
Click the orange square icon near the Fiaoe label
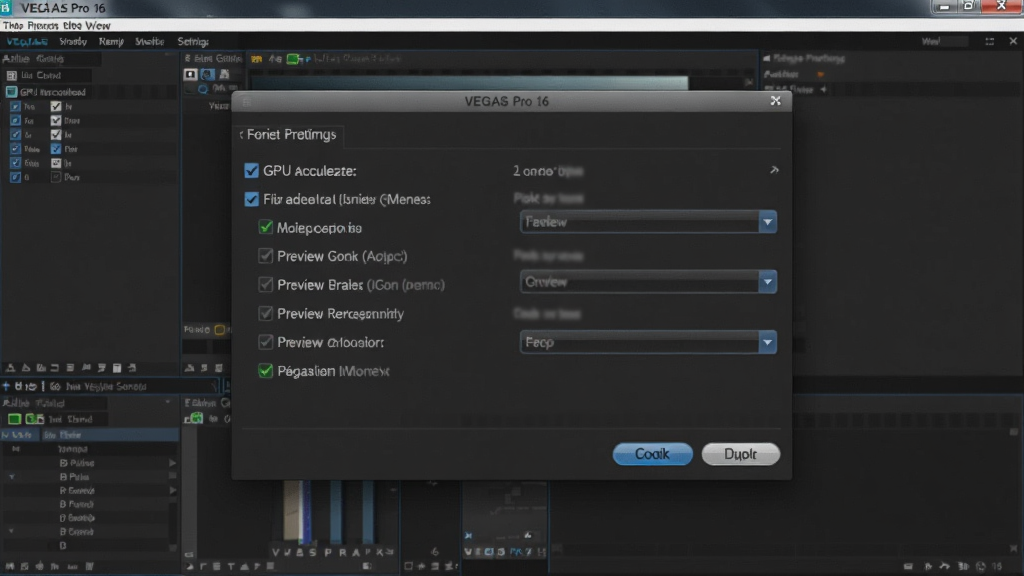220,330
